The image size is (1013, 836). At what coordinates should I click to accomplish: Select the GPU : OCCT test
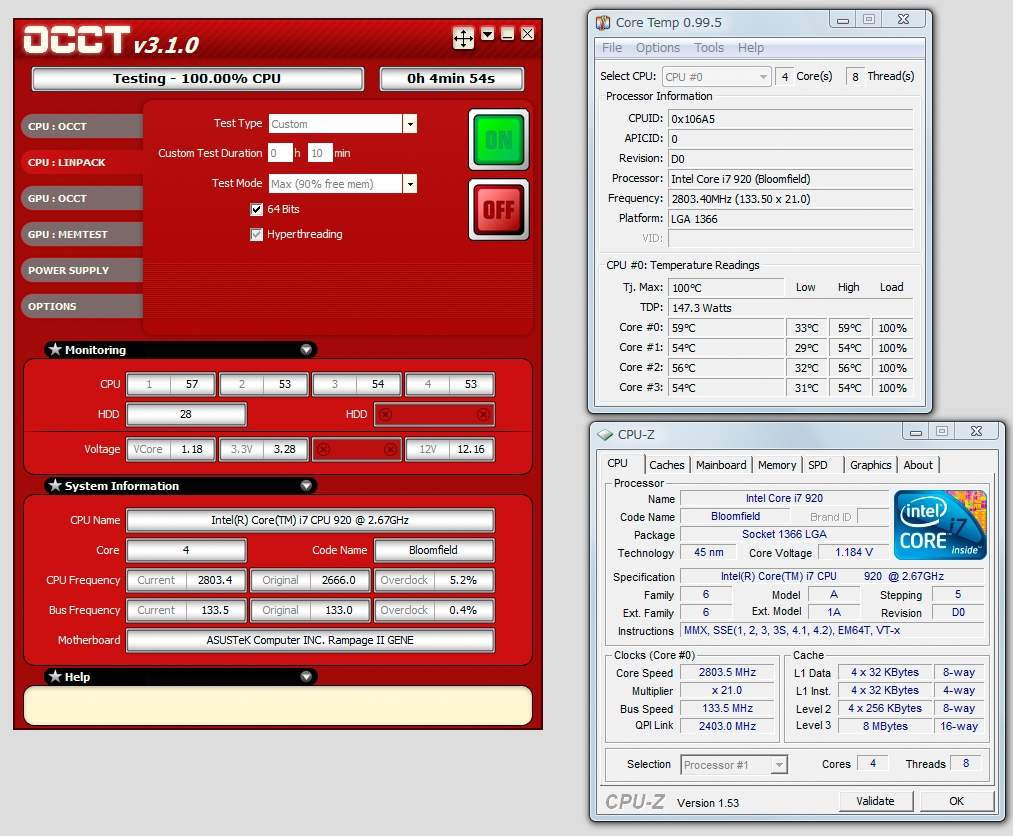pos(81,198)
